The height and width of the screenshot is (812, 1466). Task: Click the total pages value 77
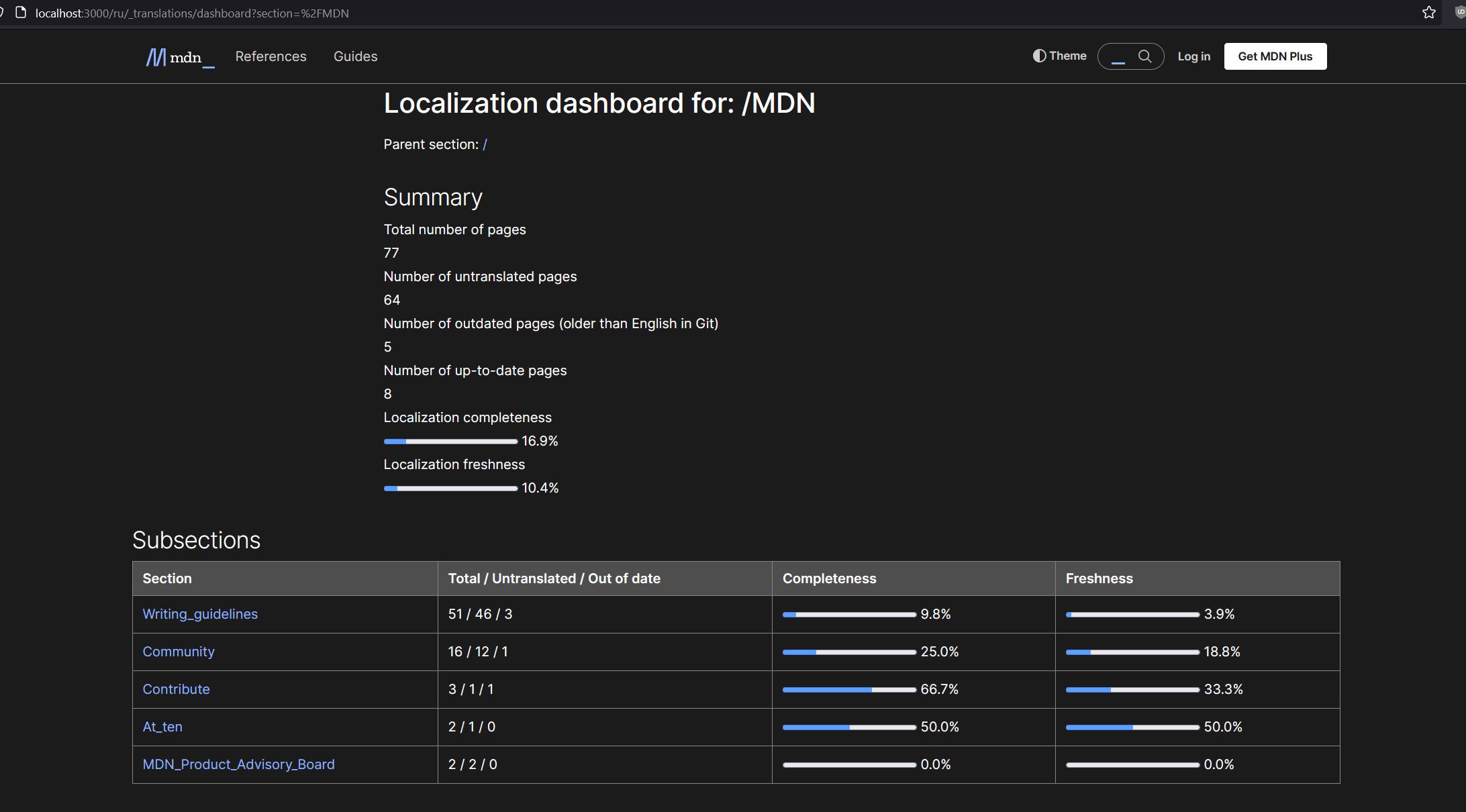391,253
